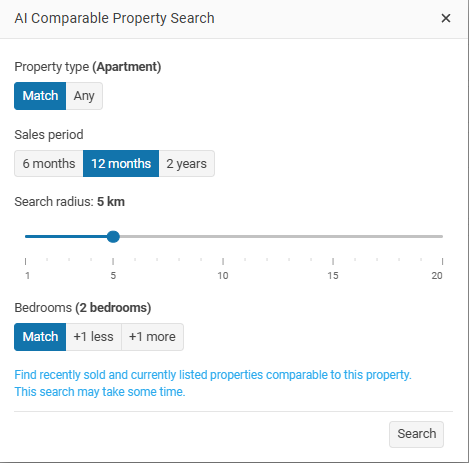Click the slider tick labeled 5
The height and width of the screenshot is (463, 469).
click(x=113, y=276)
